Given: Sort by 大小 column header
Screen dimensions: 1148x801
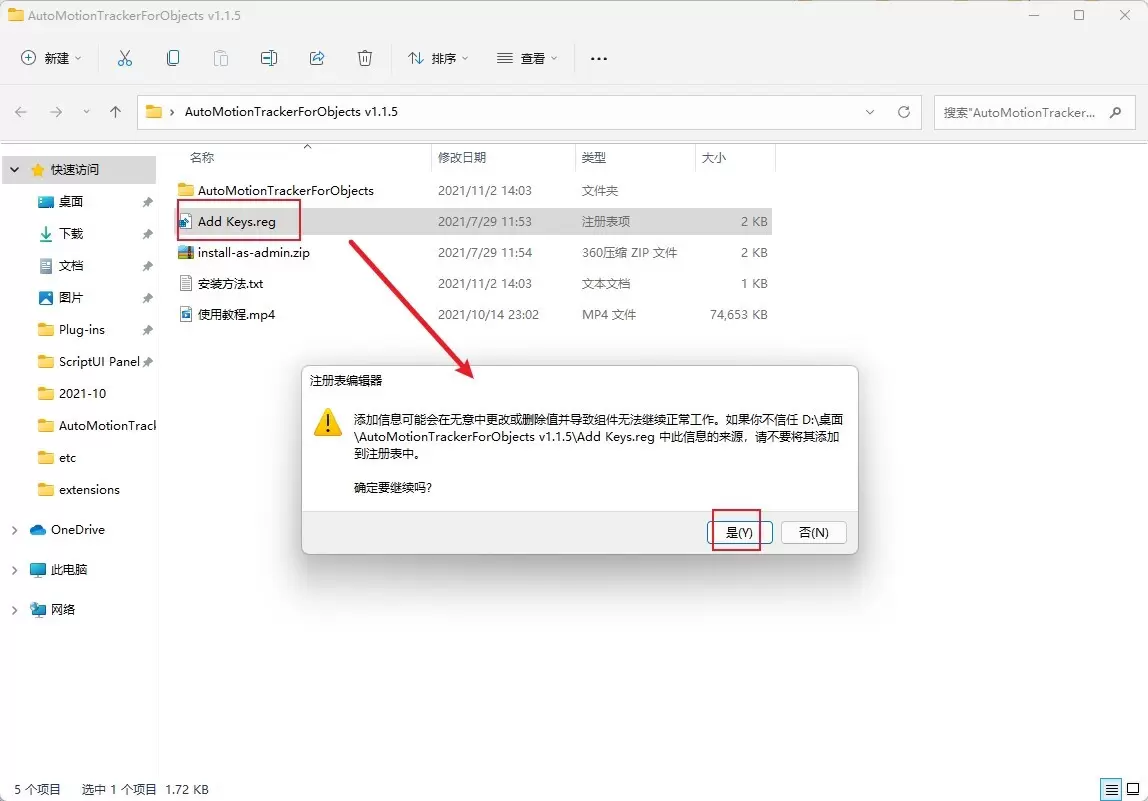Looking at the screenshot, I should (714, 157).
